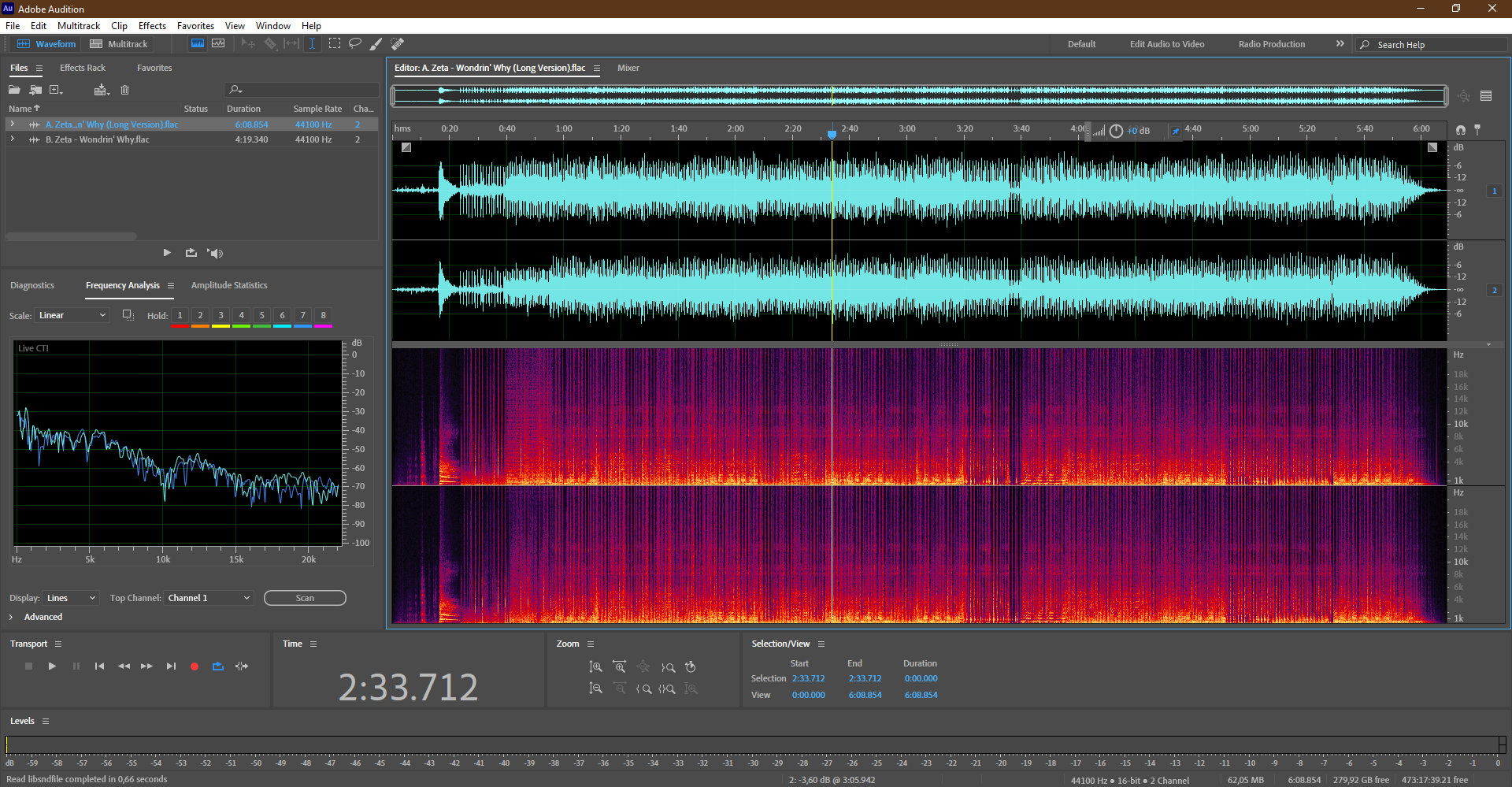This screenshot has width=1512, height=787.
Task: Open the Display Lines dropdown
Action: [71, 598]
